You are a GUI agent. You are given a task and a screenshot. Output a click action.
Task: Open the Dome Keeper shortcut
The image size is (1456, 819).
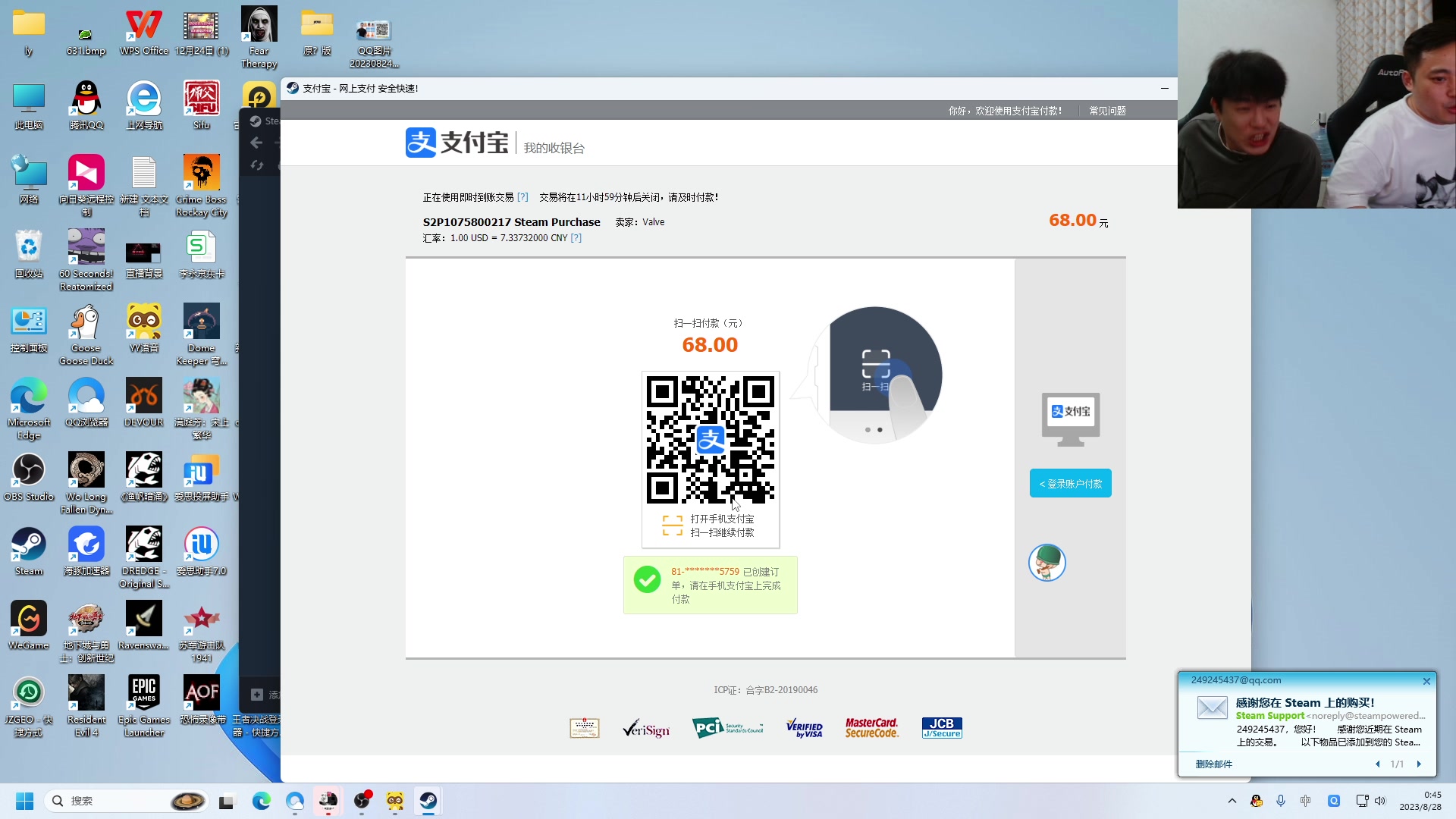(x=202, y=335)
